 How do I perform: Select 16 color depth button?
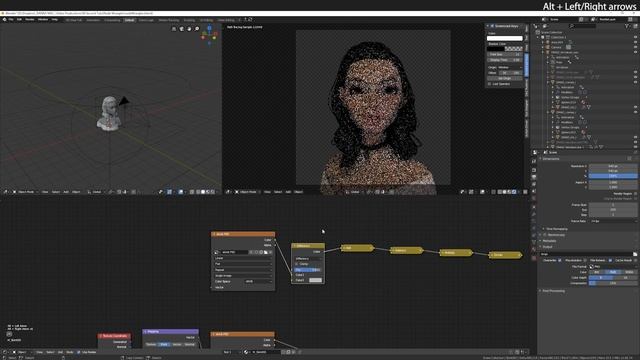coord(625,278)
